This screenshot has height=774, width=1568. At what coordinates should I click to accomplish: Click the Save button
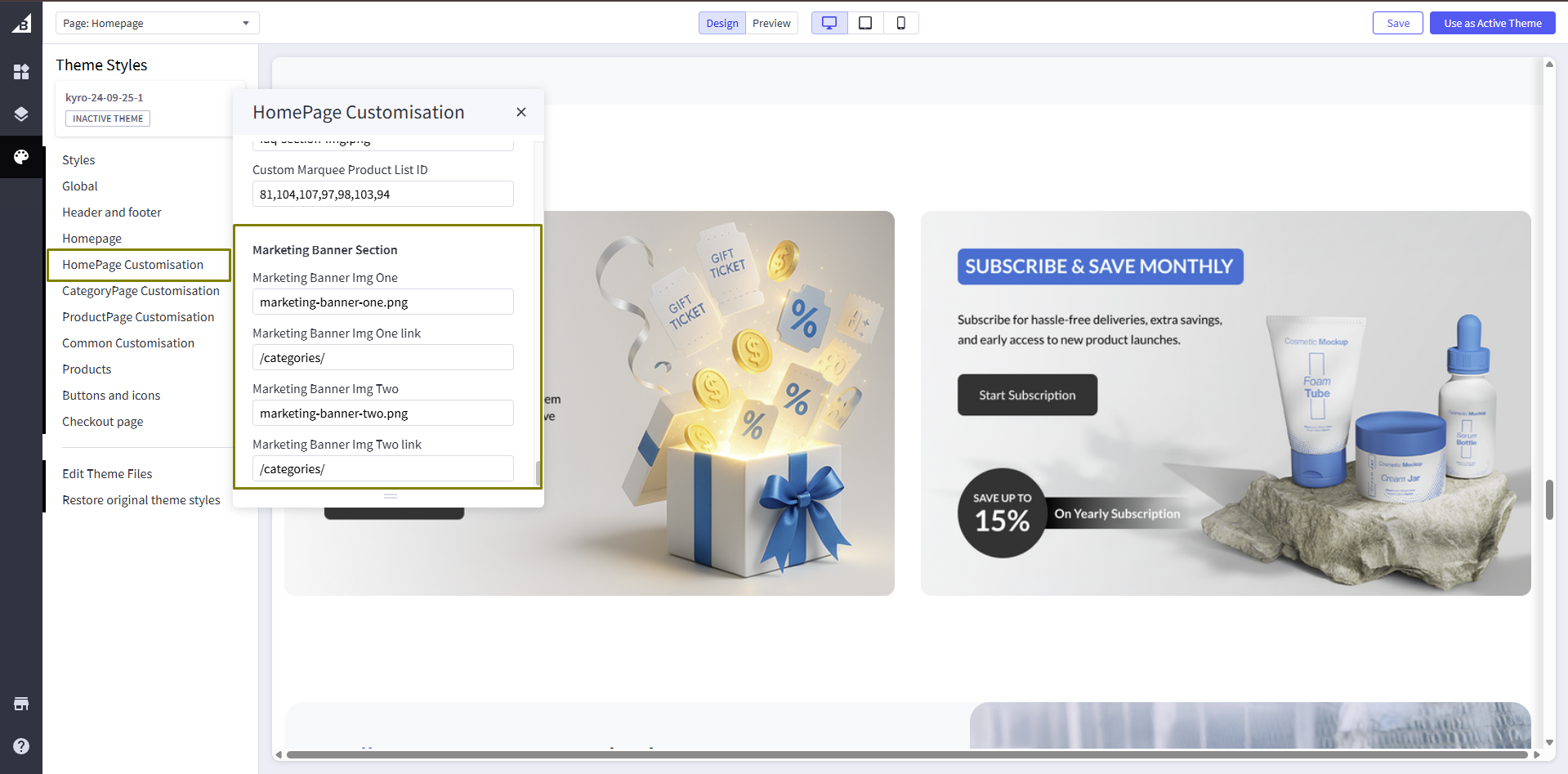[x=1397, y=23]
